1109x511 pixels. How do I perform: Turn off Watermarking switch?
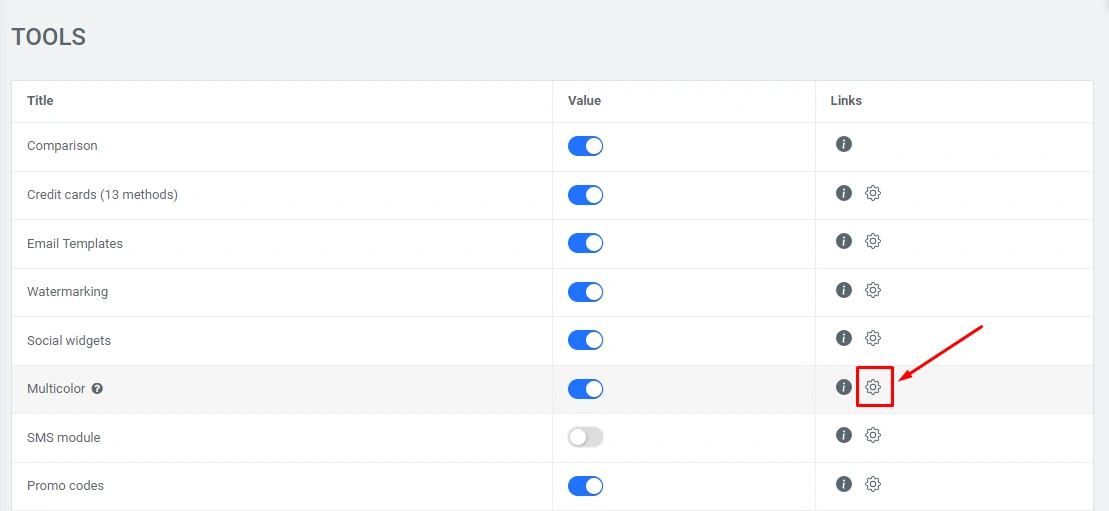(x=585, y=292)
